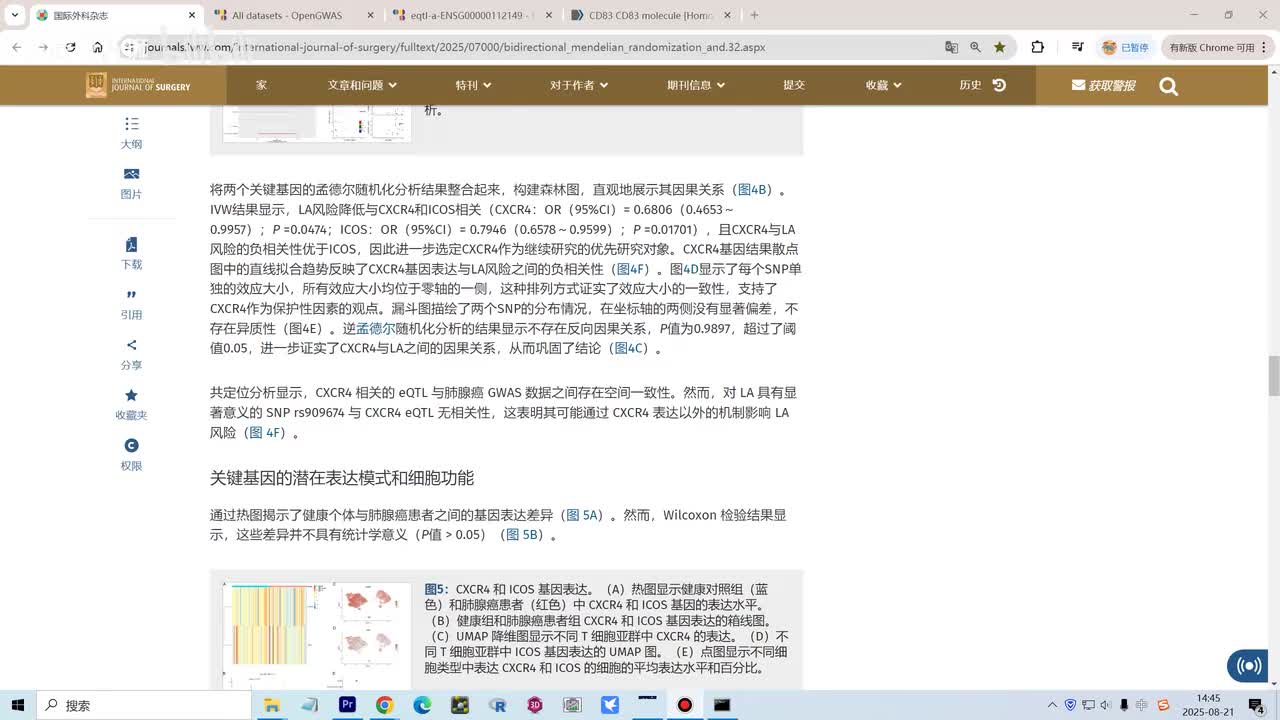
Task: Click the 提交 submit menu item
Action: coord(794,85)
